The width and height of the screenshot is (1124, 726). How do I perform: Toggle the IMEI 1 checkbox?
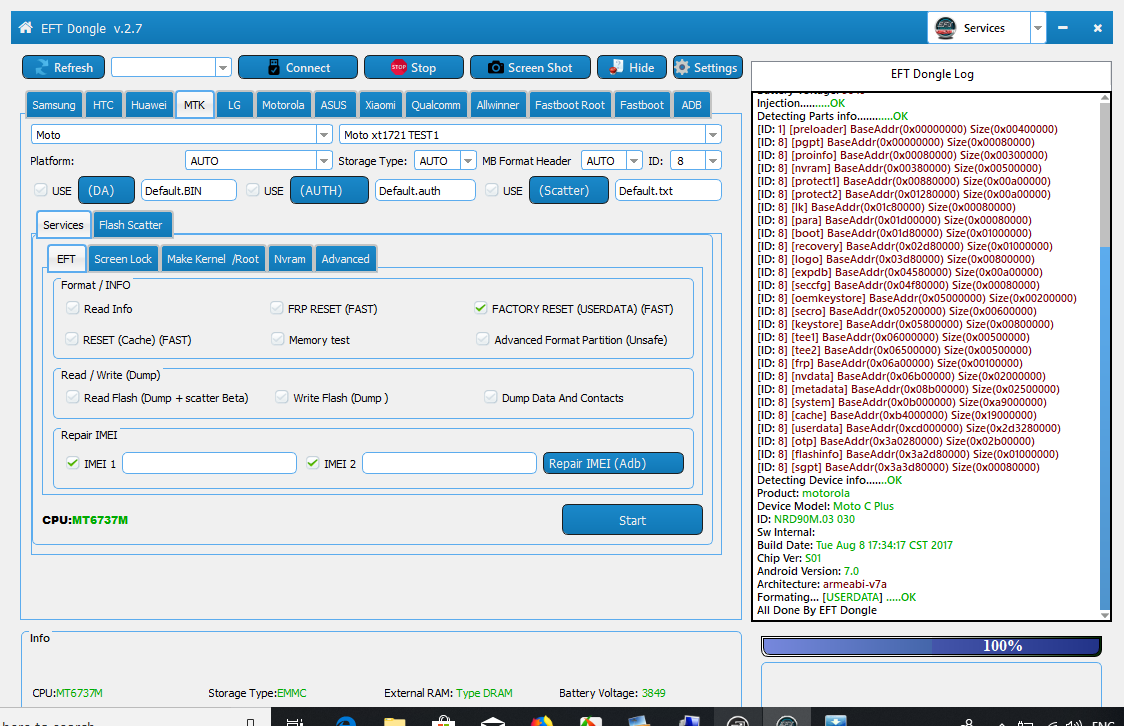tap(72, 463)
